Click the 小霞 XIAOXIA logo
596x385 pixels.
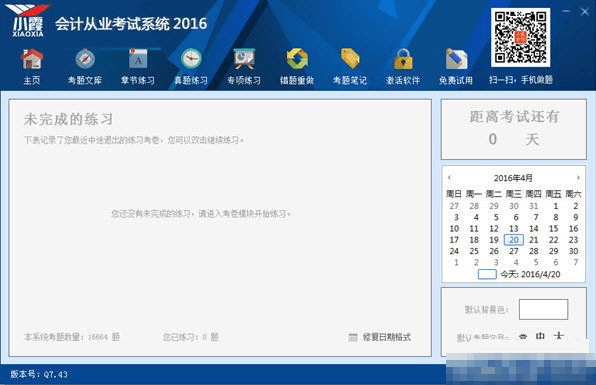28,21
